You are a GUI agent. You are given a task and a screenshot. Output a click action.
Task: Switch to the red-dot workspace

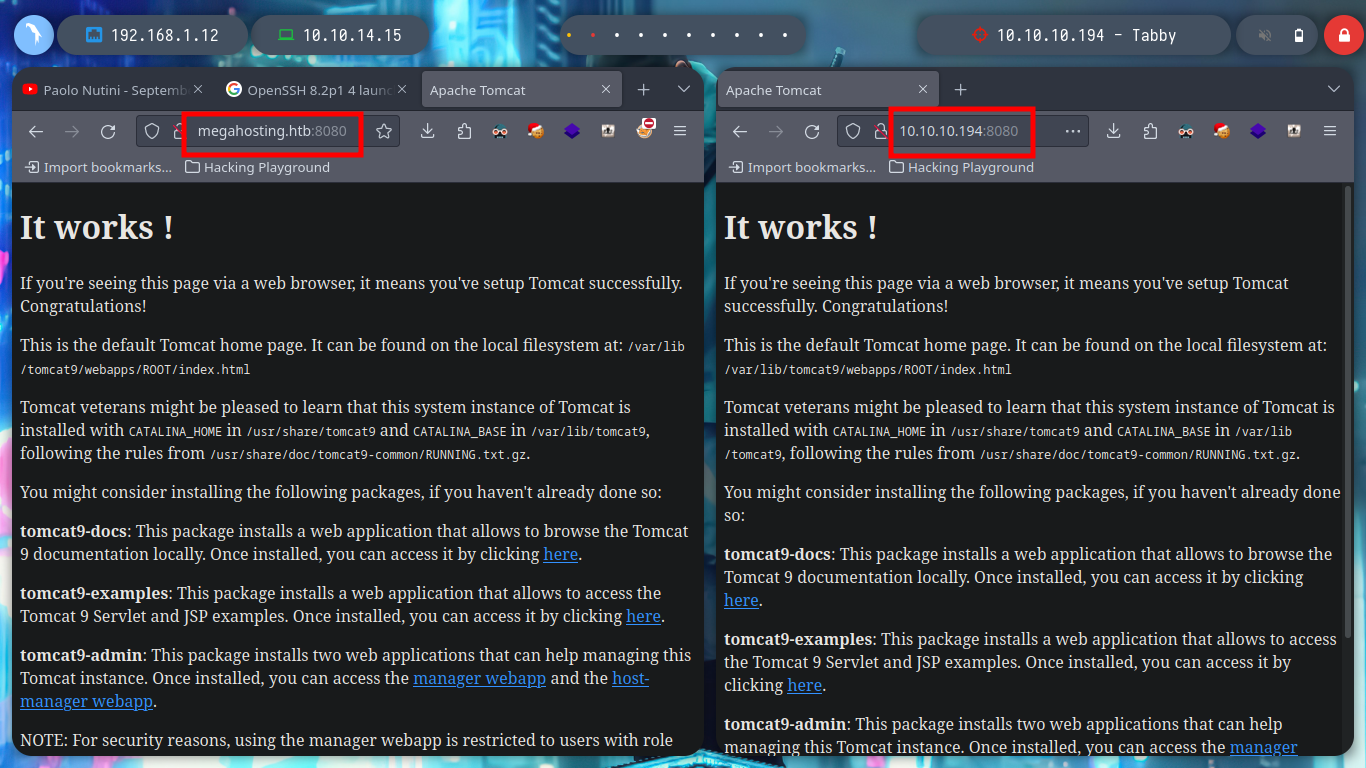593,35
